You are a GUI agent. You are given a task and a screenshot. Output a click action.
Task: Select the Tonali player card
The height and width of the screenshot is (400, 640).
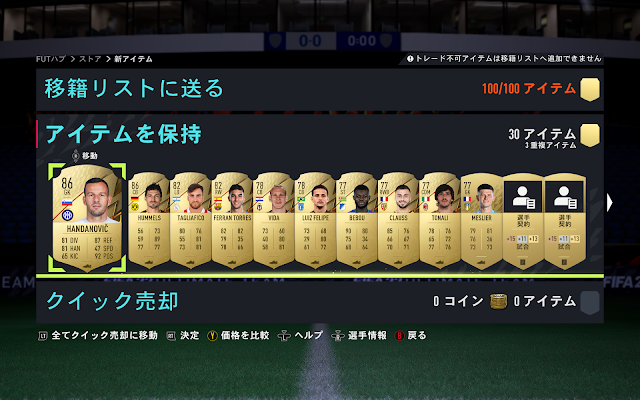(x=440, y=220)
